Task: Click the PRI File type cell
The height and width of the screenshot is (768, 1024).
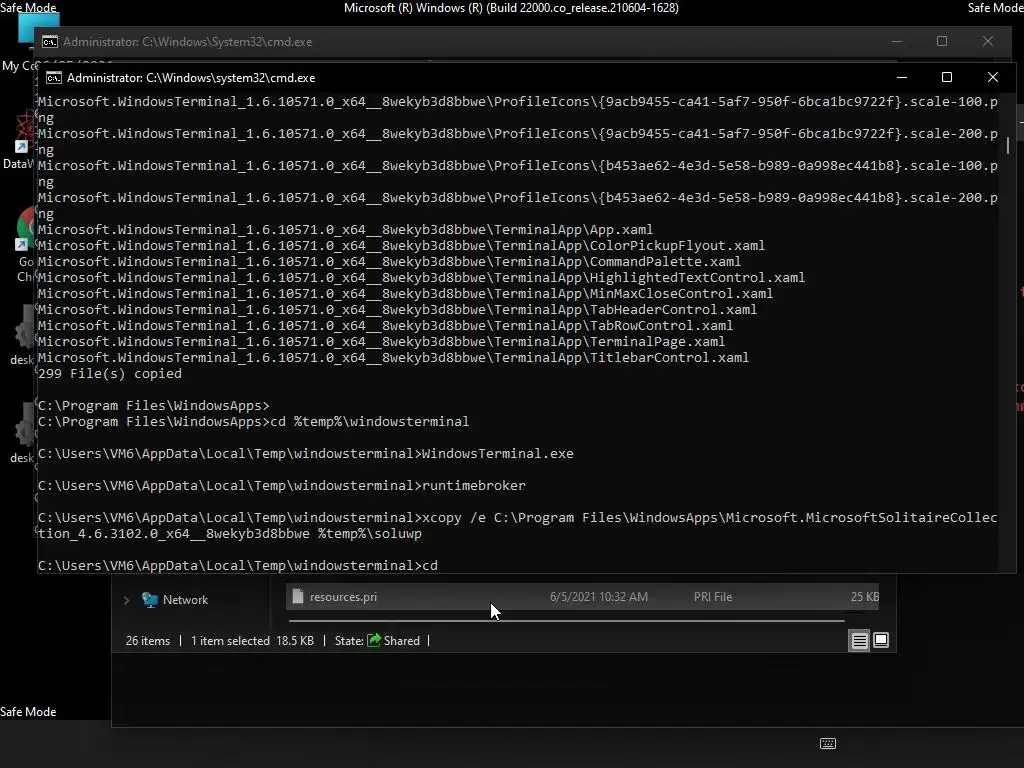Action: point(712,597)
